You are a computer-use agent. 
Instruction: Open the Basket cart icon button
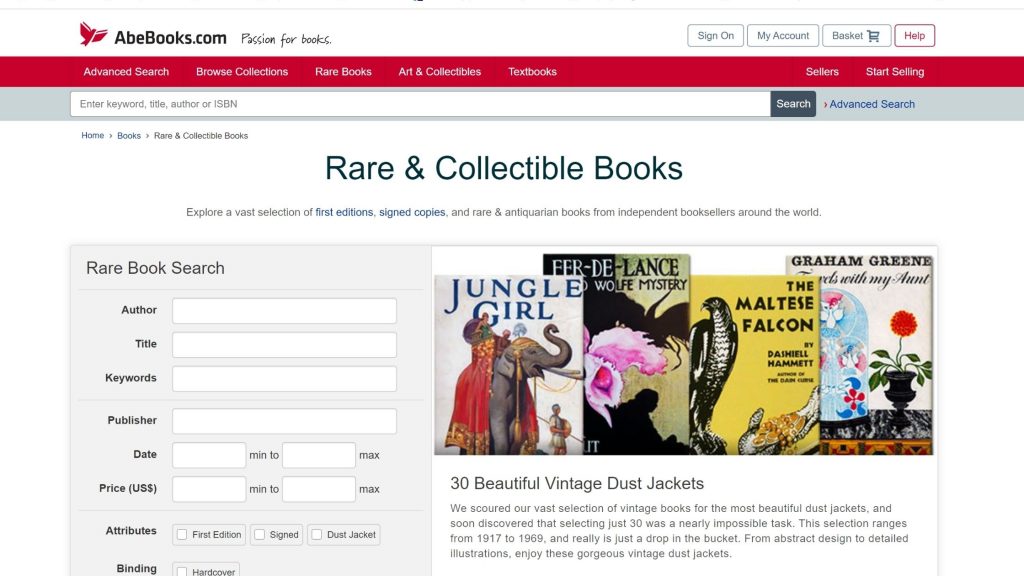(x=856, y=36)
